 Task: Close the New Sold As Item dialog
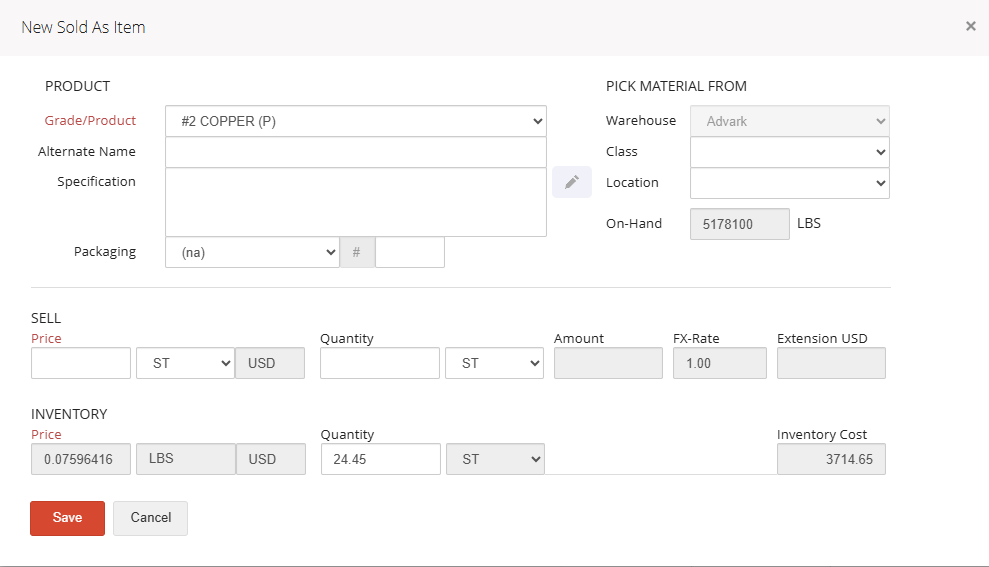(x=971, y=26)
